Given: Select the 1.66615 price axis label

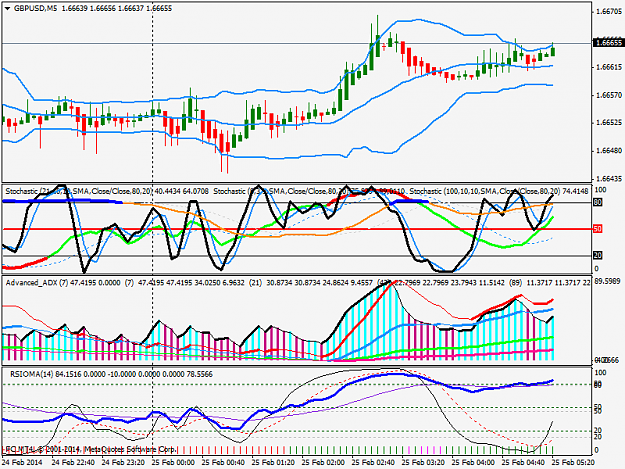Looking at the screenshot, I should tap(608, 67).
